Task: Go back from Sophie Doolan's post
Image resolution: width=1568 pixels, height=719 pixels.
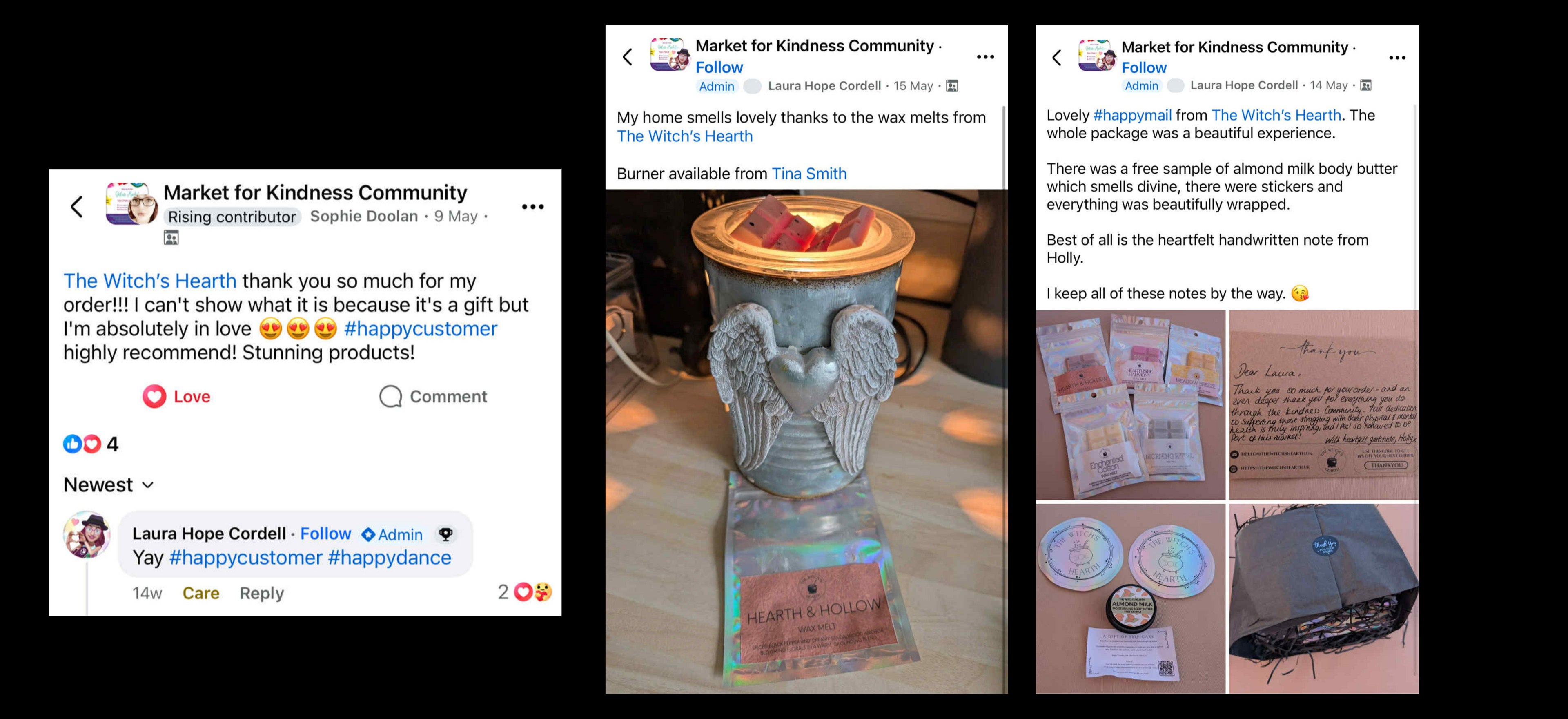Action: pos(77,207)
